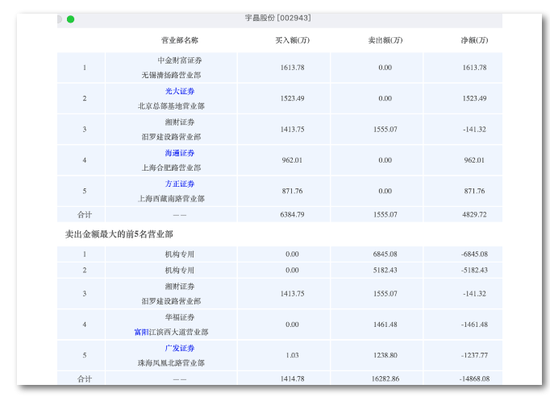Image resolution: width=550 pixels, height=397 pixels.
Task: Click net amount -1461.48
Action: tap(474, 325)
